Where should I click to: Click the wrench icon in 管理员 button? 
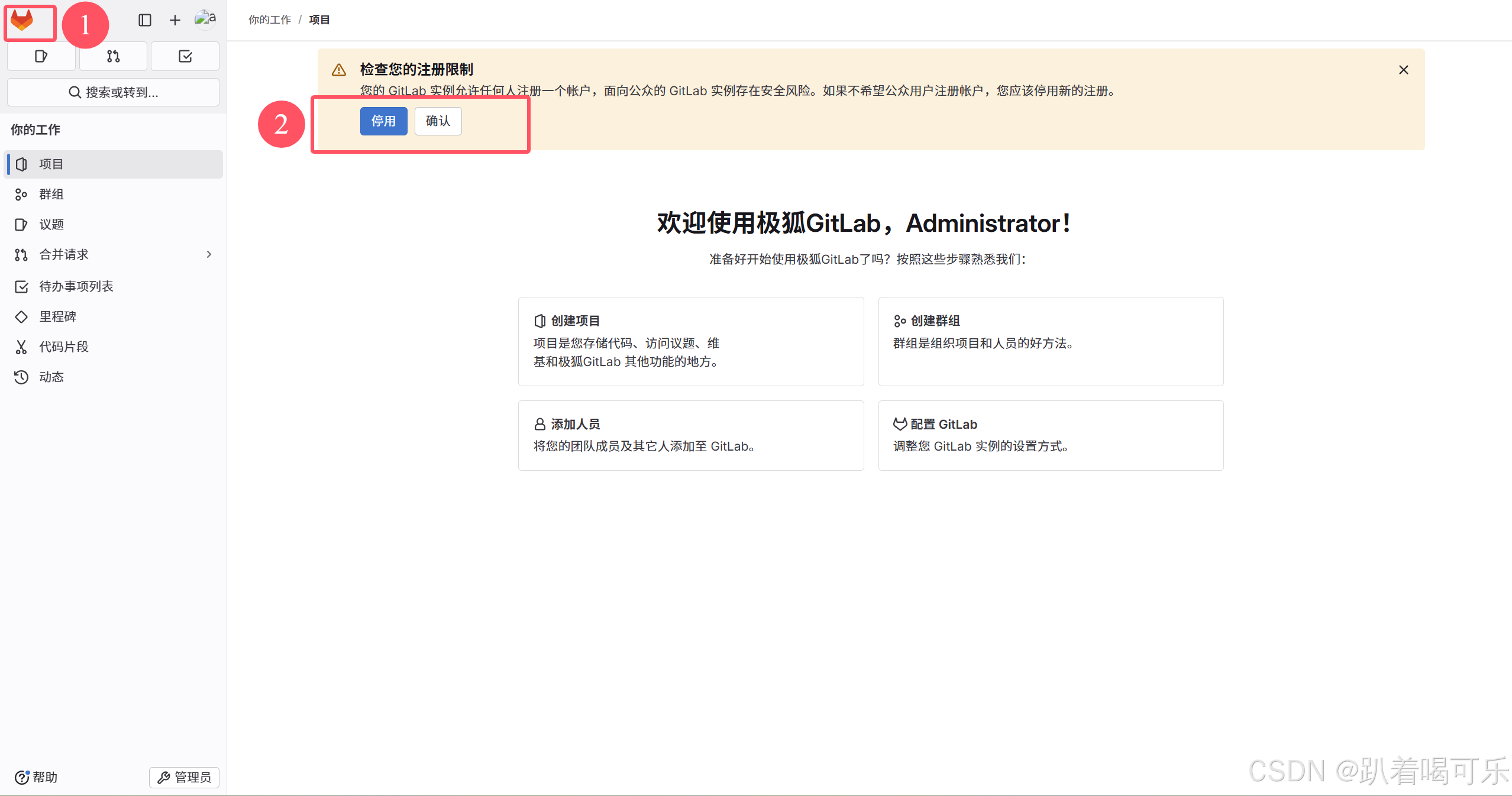click(164, 777)
